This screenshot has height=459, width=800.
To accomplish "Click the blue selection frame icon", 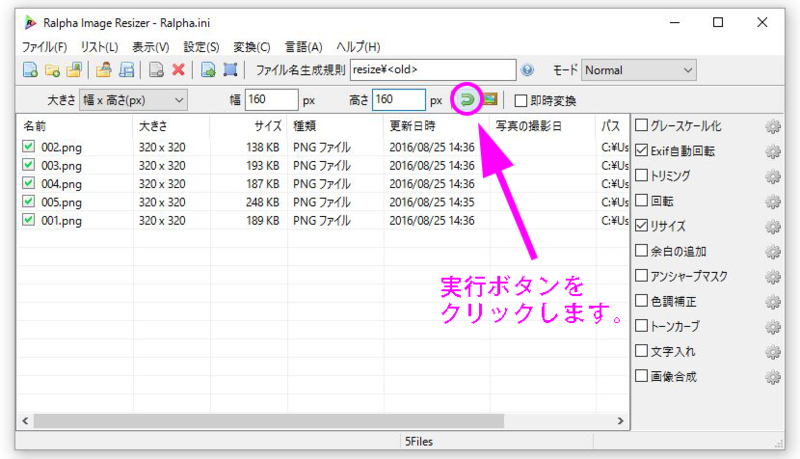I will pyautogui.click(x=230, y=70).
